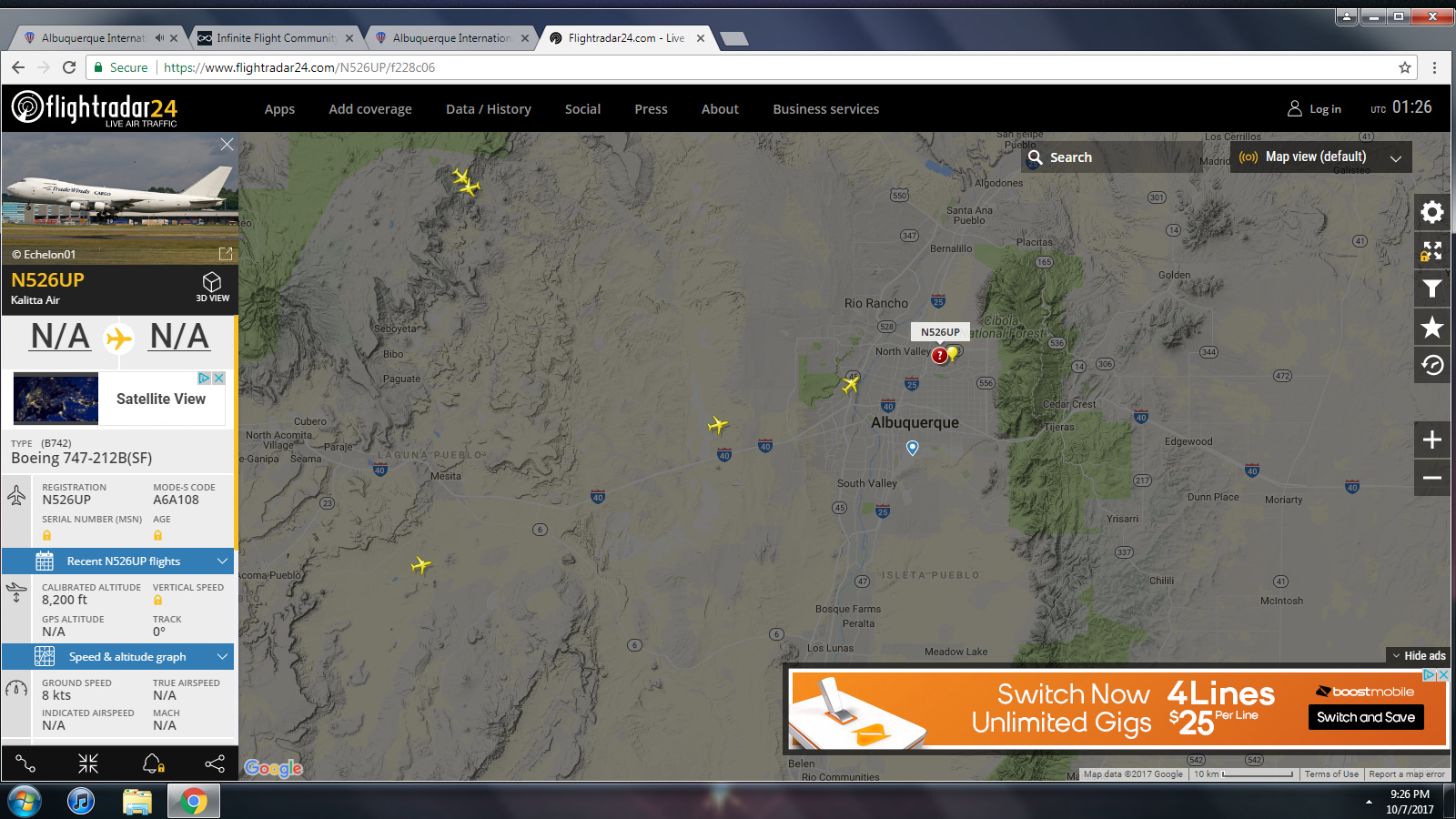Screen dimensions: 1456x819
Task: Focus the map Search field
Action: tap(1112, 157)
